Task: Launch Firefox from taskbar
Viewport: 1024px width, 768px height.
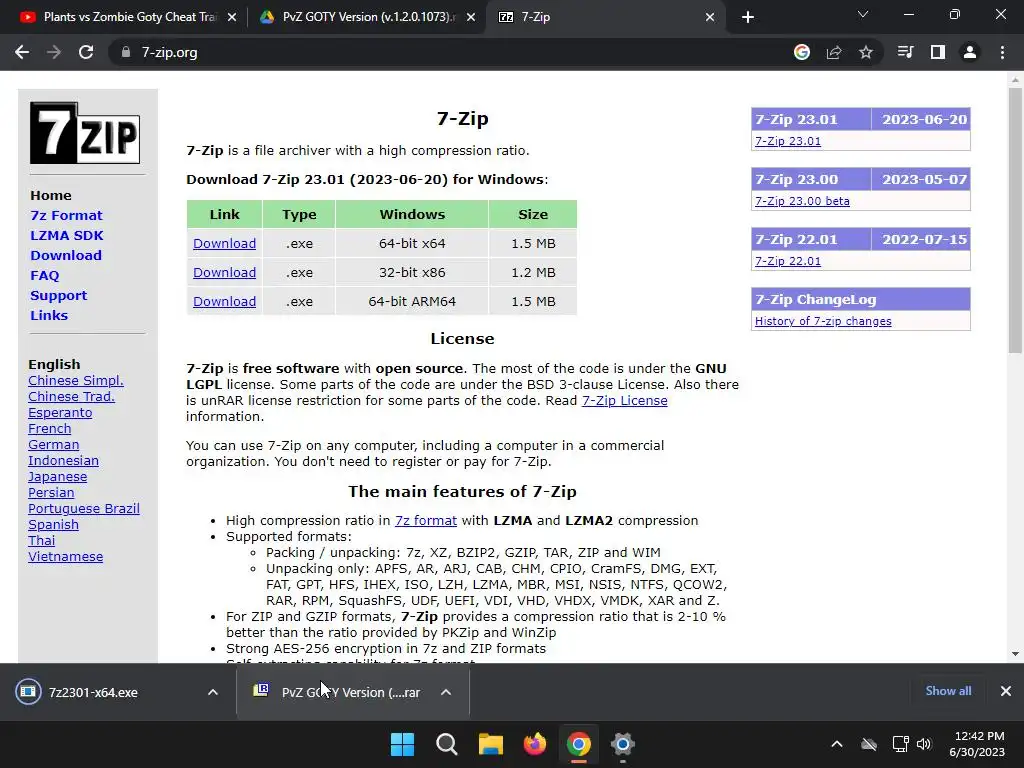Action: coord(535,744)
